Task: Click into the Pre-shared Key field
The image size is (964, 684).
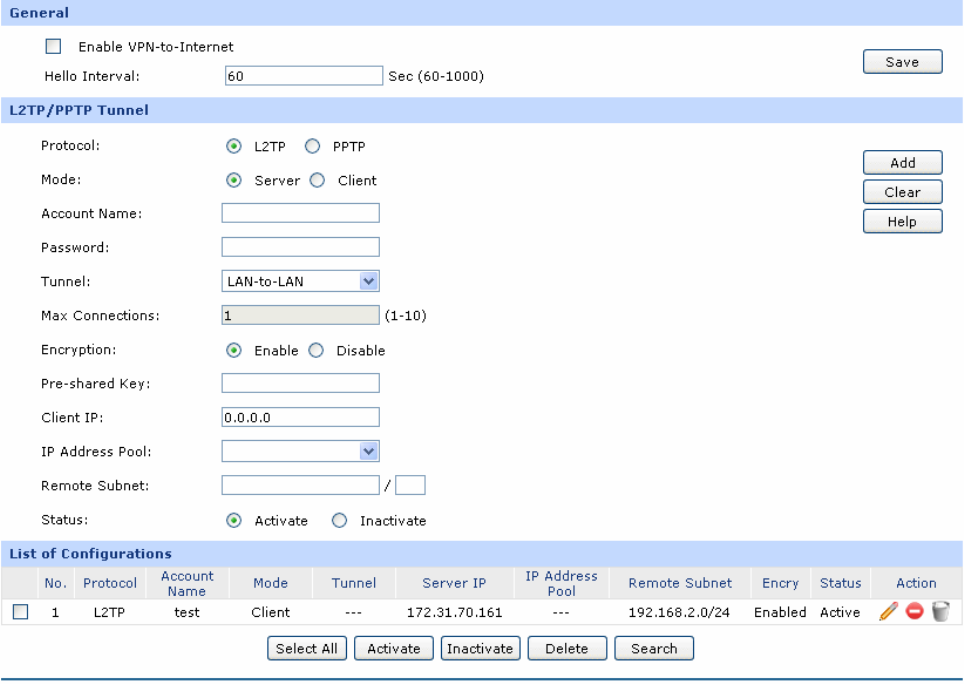Action: [x=300, y=383]
